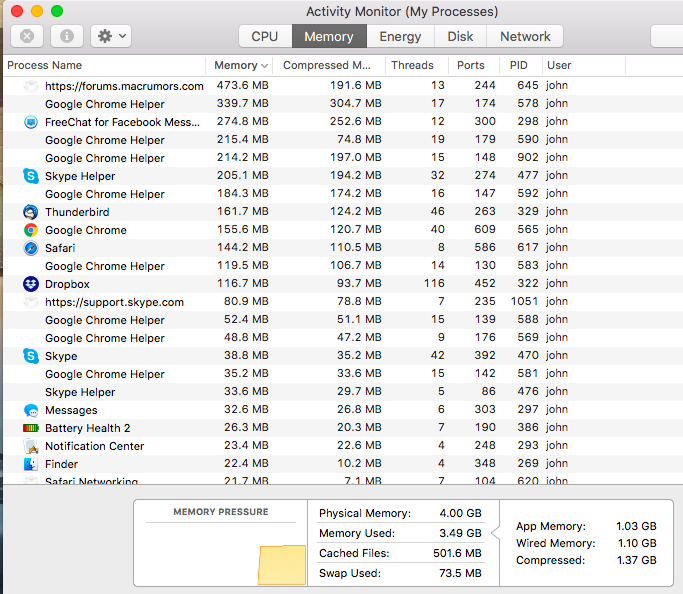The height and width of the screenshot is (594, 683).
Task: Click the 116 threads value for Dropbox
Action: pos(434,283)
